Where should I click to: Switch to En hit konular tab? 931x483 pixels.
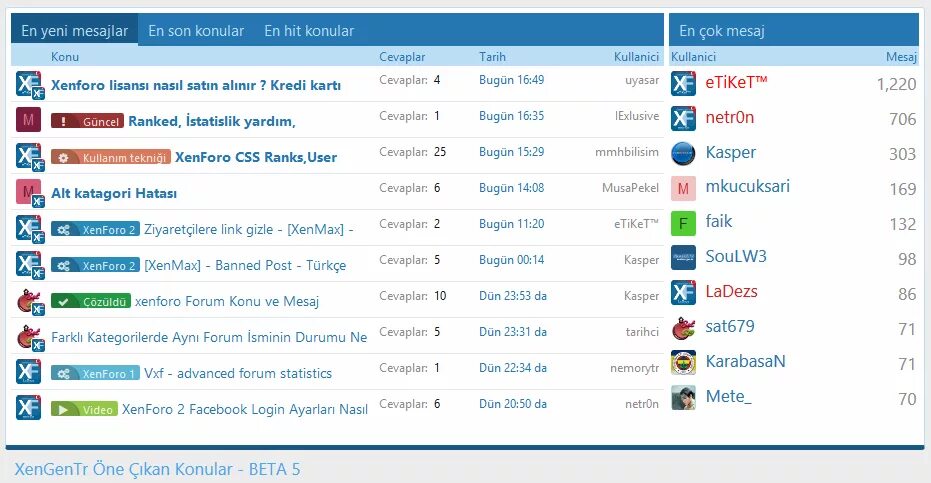(x=309, y=31)
